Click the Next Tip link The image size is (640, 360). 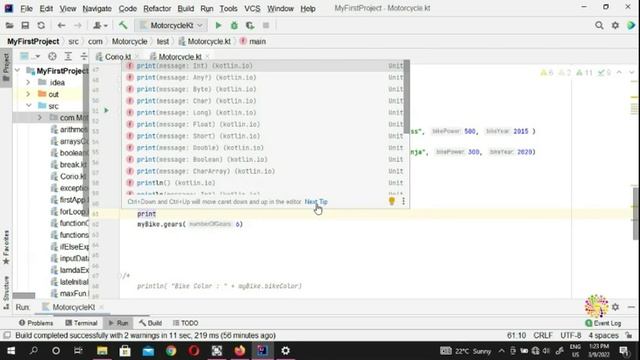[316, 202]
